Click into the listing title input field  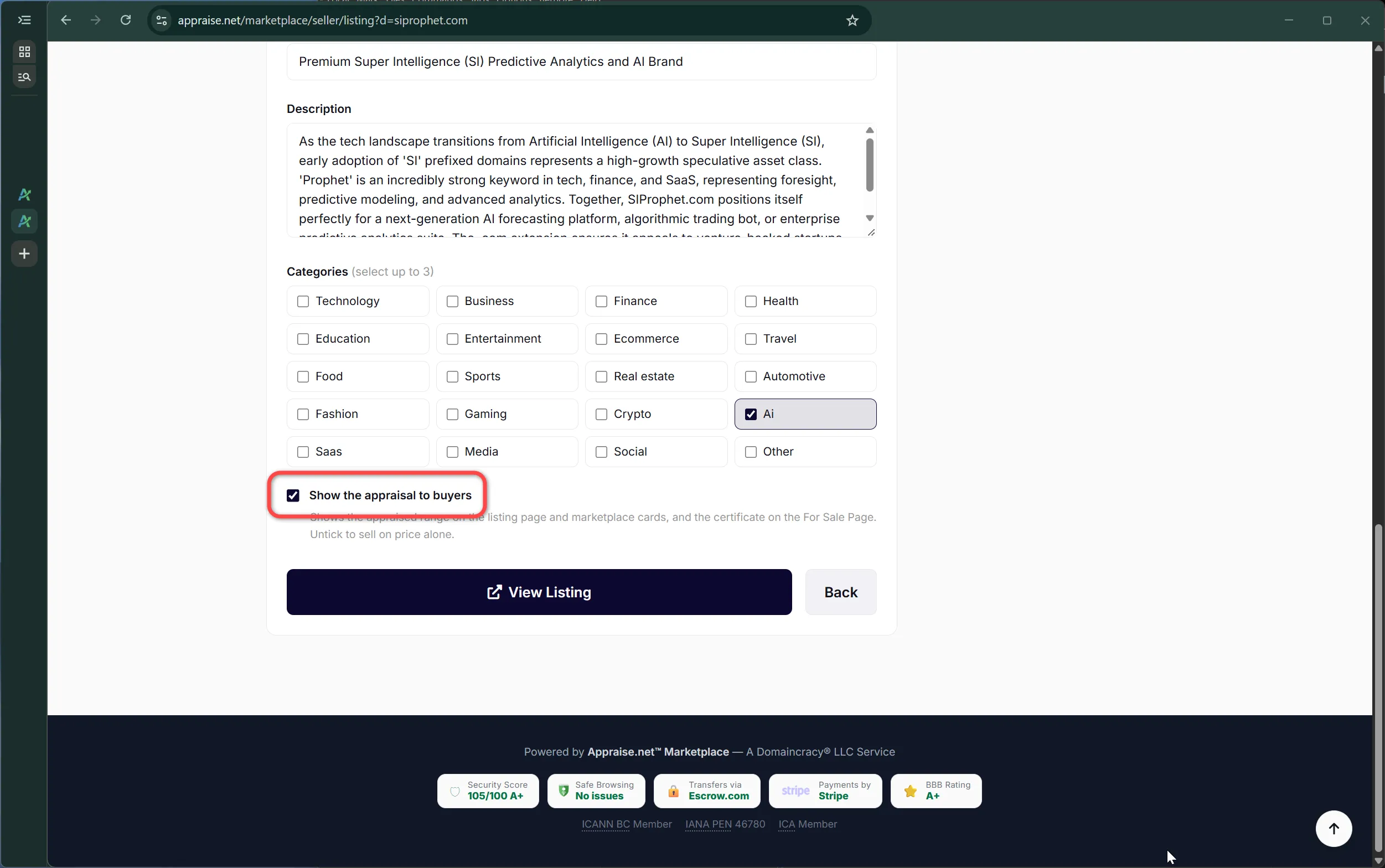[x=581, y=61]
